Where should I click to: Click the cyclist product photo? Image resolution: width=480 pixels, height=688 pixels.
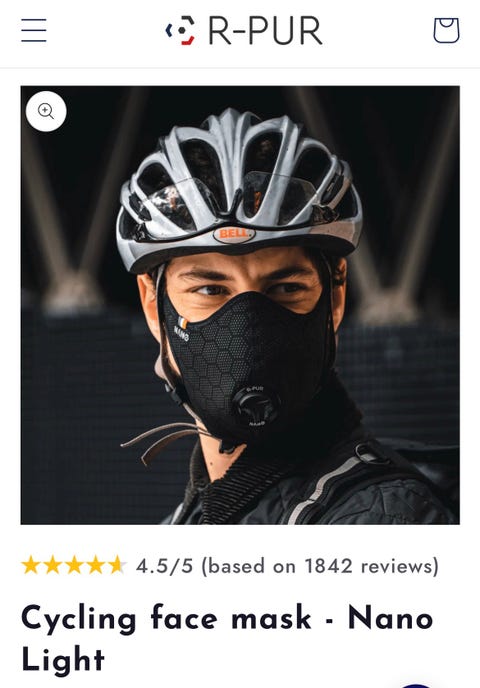(240, 305)
